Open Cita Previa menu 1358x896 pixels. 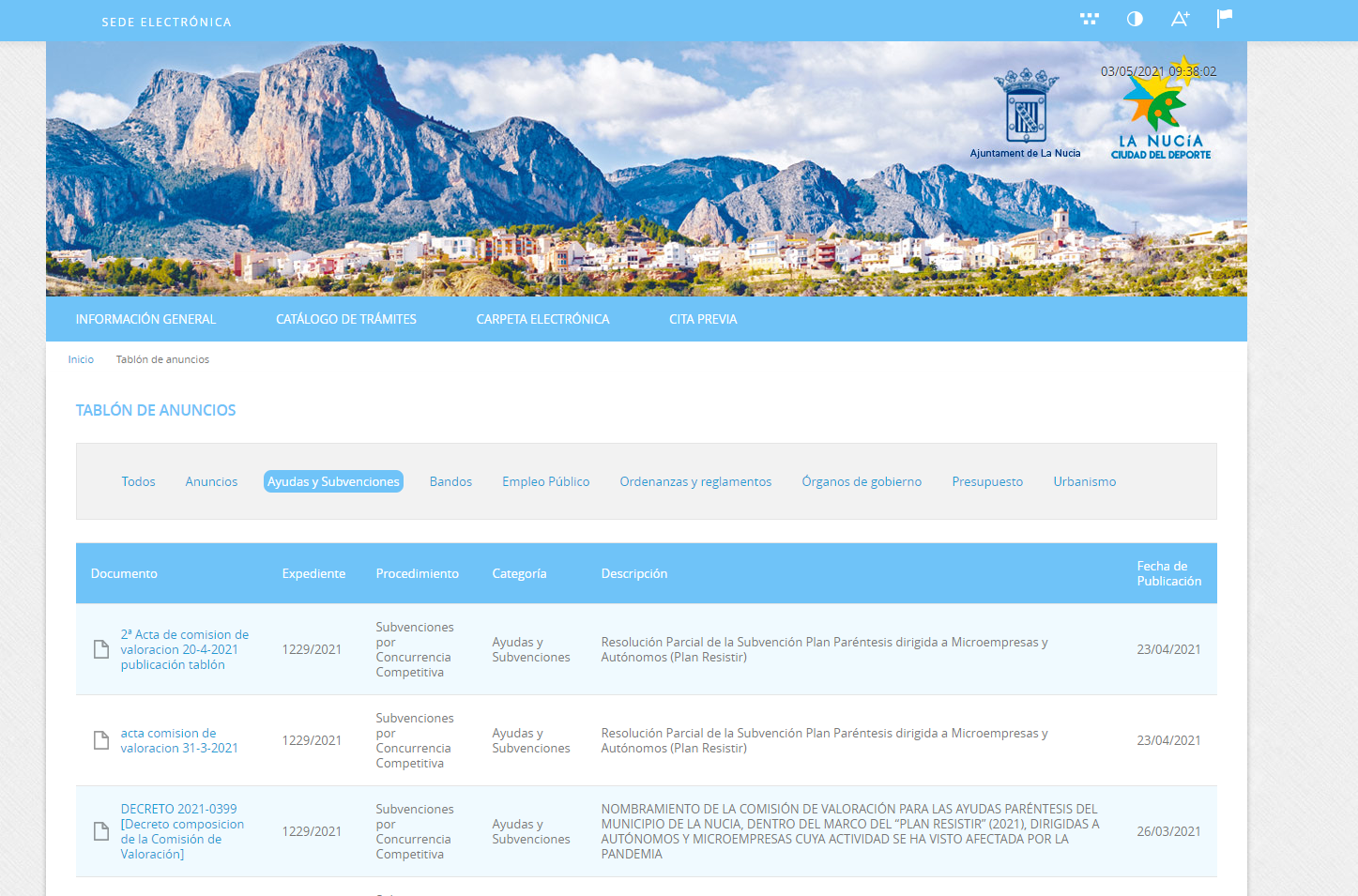click(x=703, y=319)
